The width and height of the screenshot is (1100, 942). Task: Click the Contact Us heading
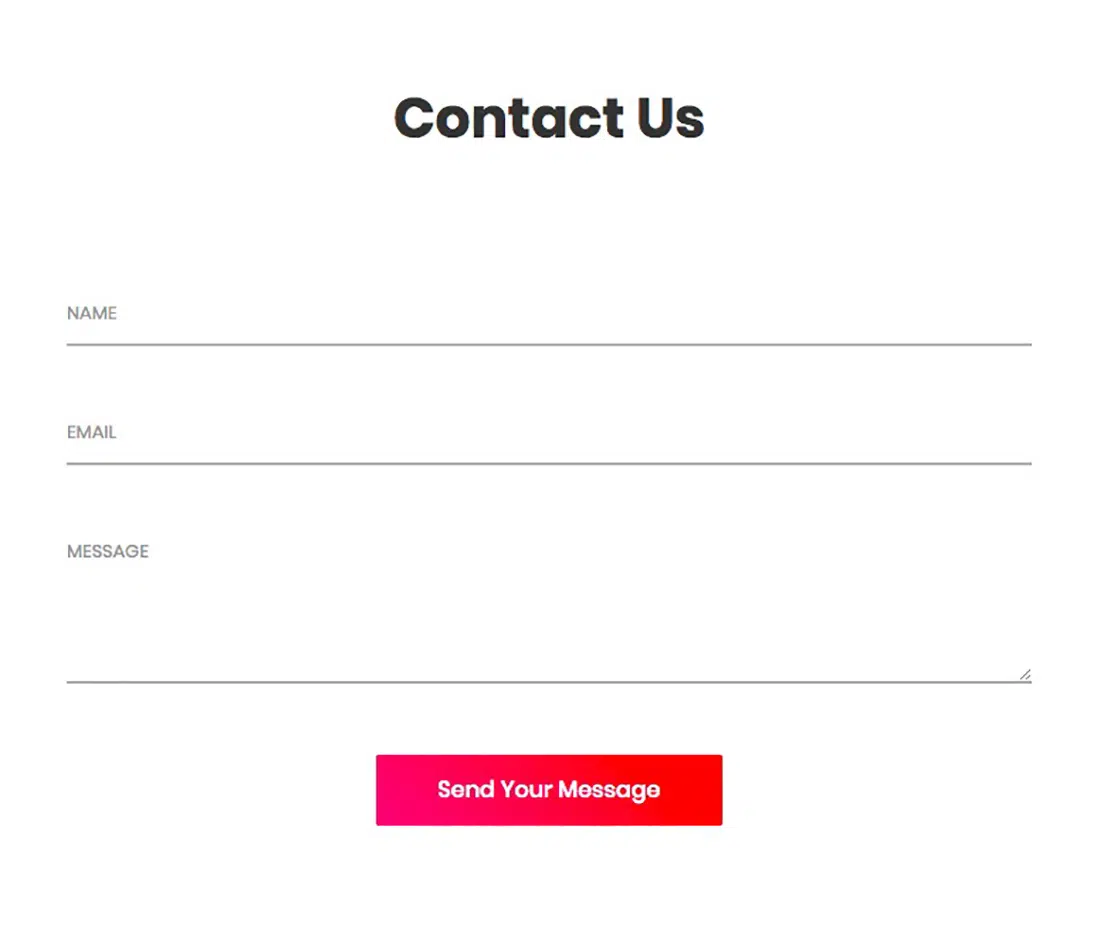(x=549, y=118)
